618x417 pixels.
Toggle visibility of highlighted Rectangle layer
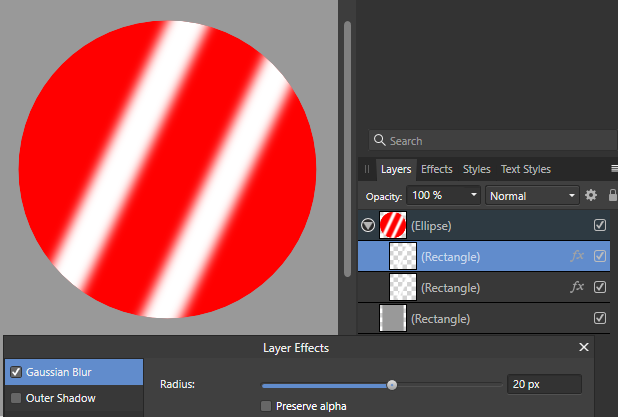point(600,256)
